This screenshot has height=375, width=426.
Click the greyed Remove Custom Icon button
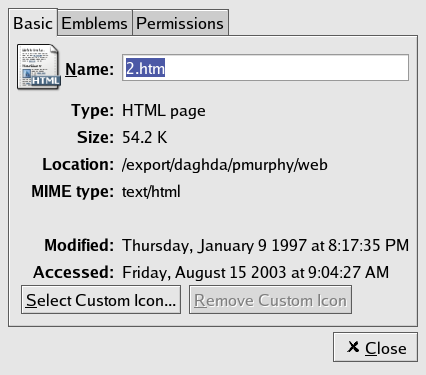(270, 300)
